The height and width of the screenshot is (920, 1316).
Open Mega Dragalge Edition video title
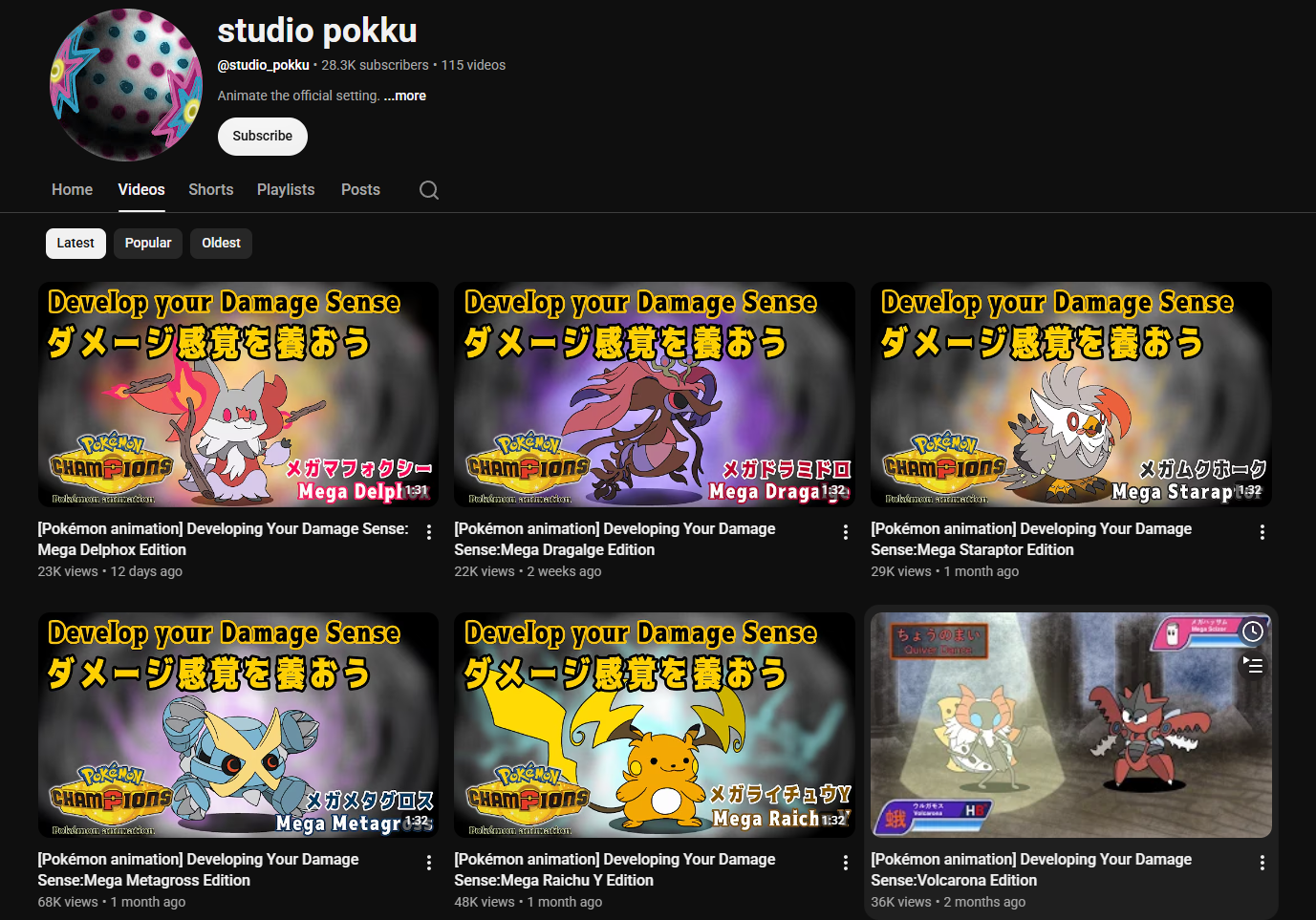(x=615, y=539)
